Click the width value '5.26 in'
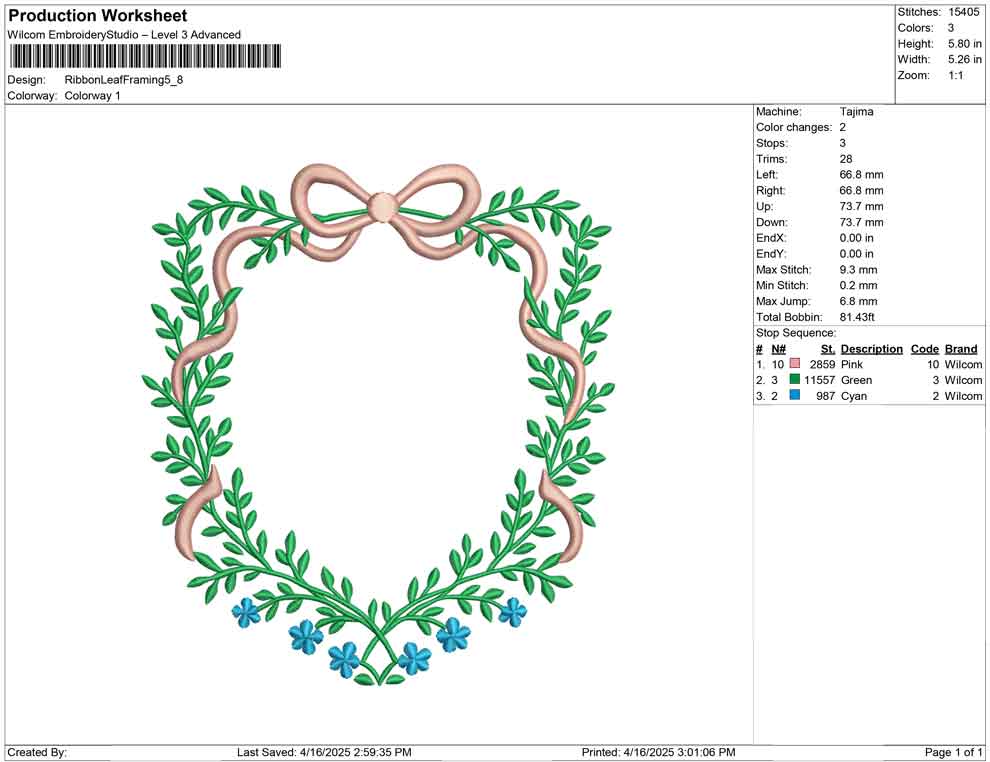The image size is (990, 762). point(965,59)
